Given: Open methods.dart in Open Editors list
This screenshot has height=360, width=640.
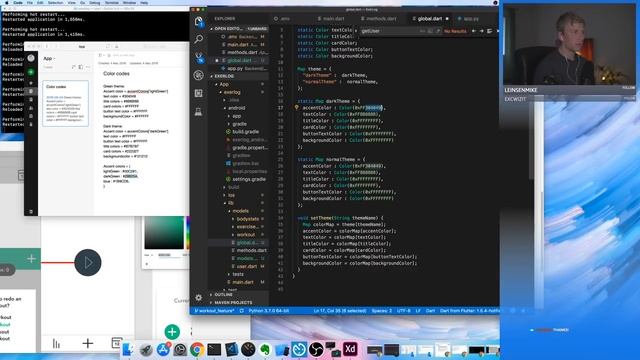Looking at the screenshot, I should [x=239, y=52].
